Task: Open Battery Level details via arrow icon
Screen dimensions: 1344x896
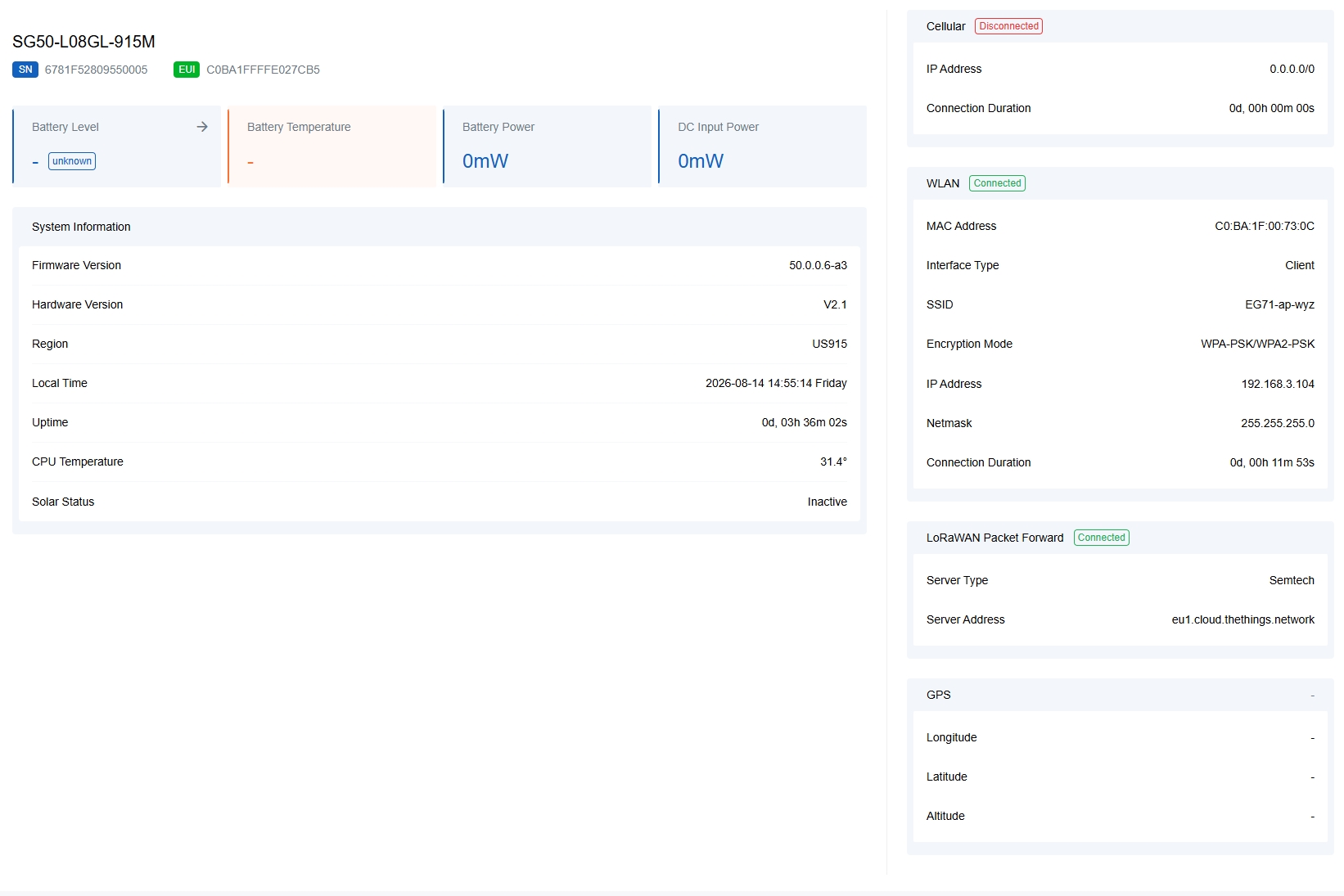Action: [x=202, y=127]
